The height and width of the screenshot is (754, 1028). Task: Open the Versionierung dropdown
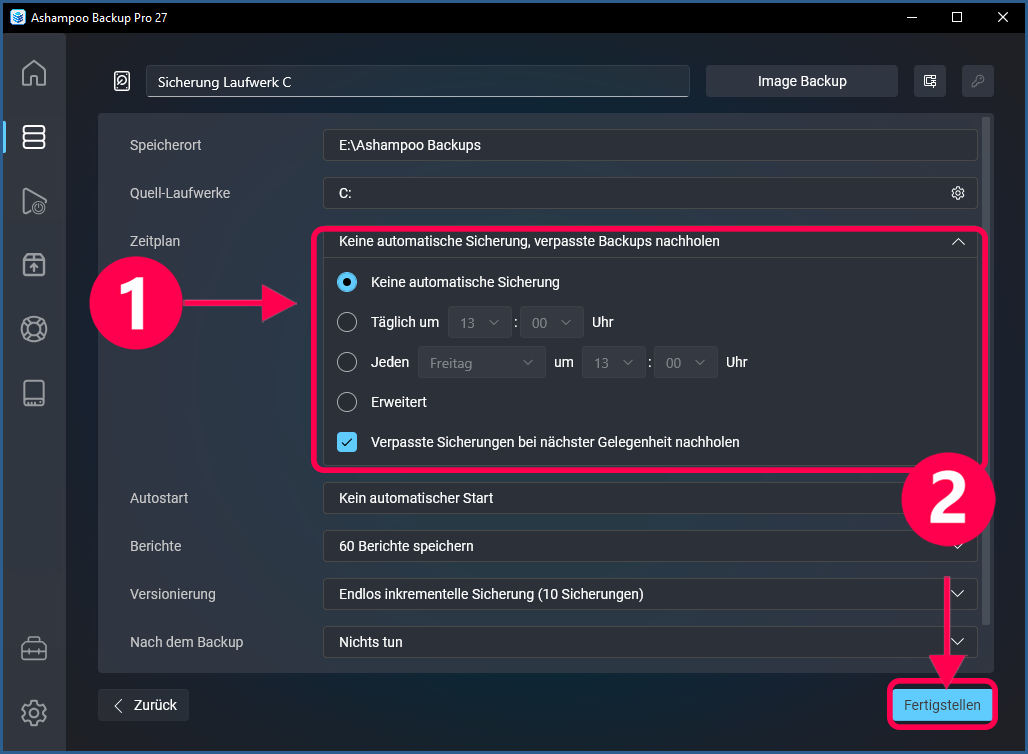[650, 594]
